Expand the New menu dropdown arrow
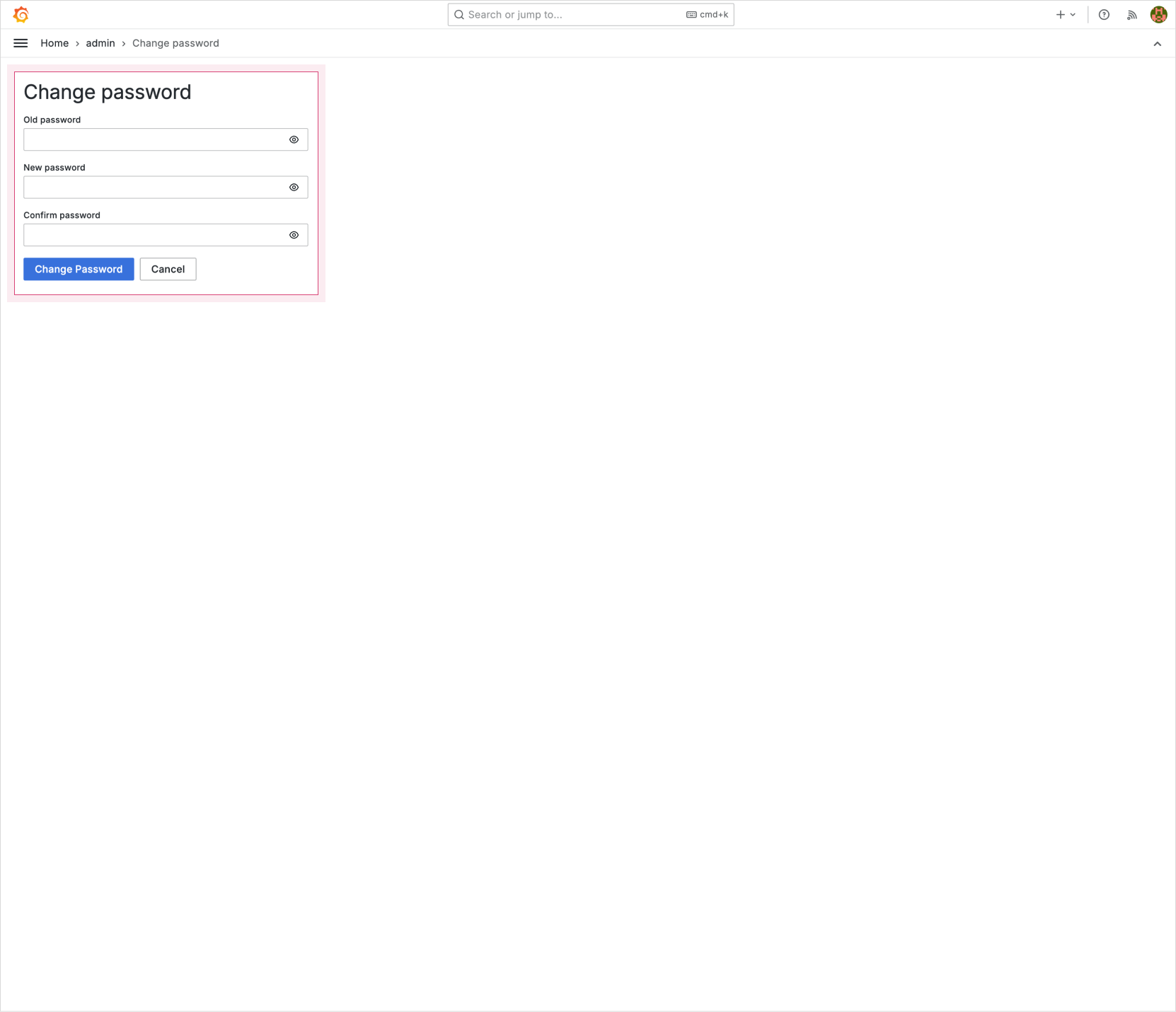The image size is (1176, 1012). (x=1073, y=14)
